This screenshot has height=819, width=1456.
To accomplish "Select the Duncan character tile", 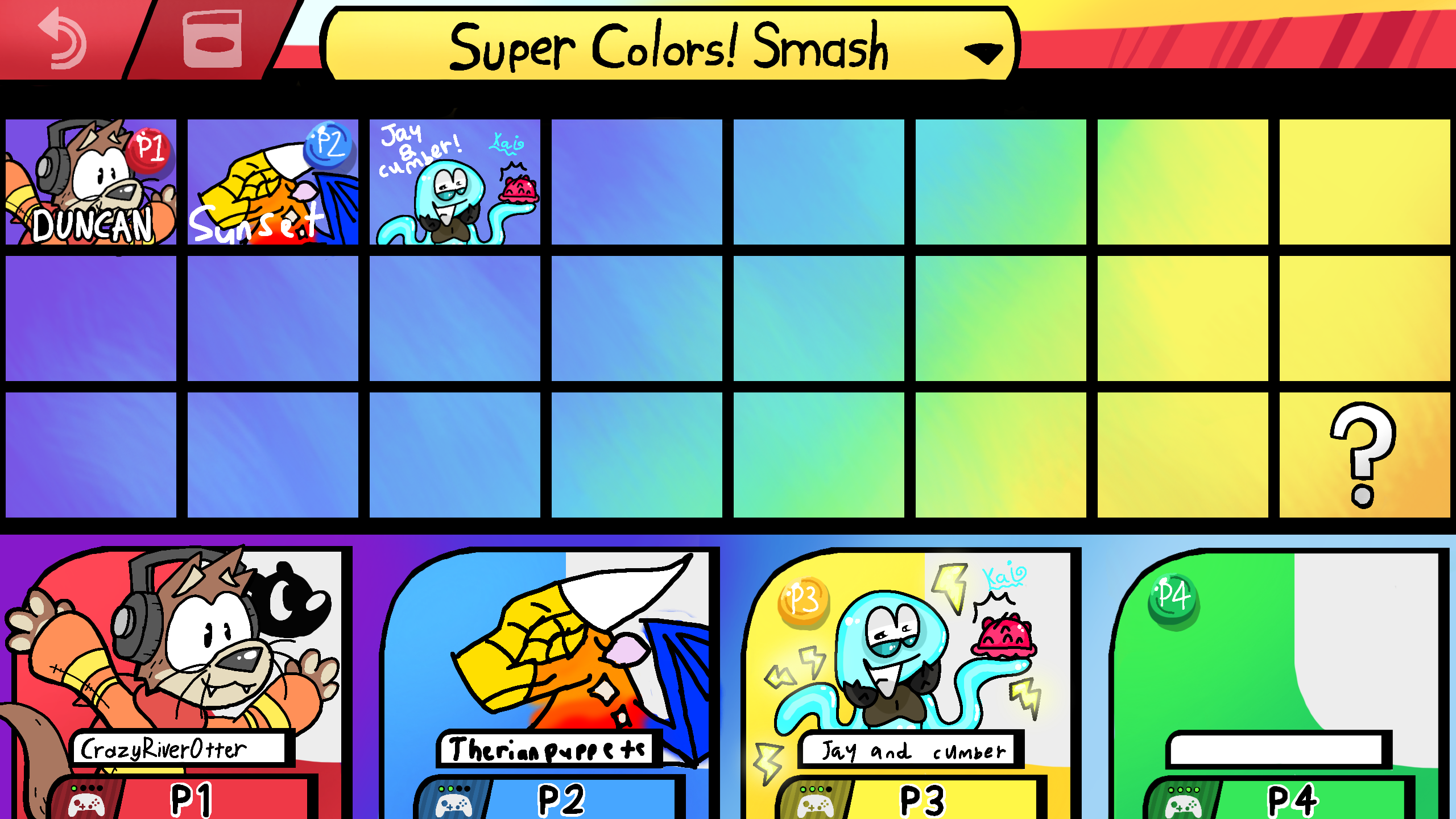I will [91, 182].
